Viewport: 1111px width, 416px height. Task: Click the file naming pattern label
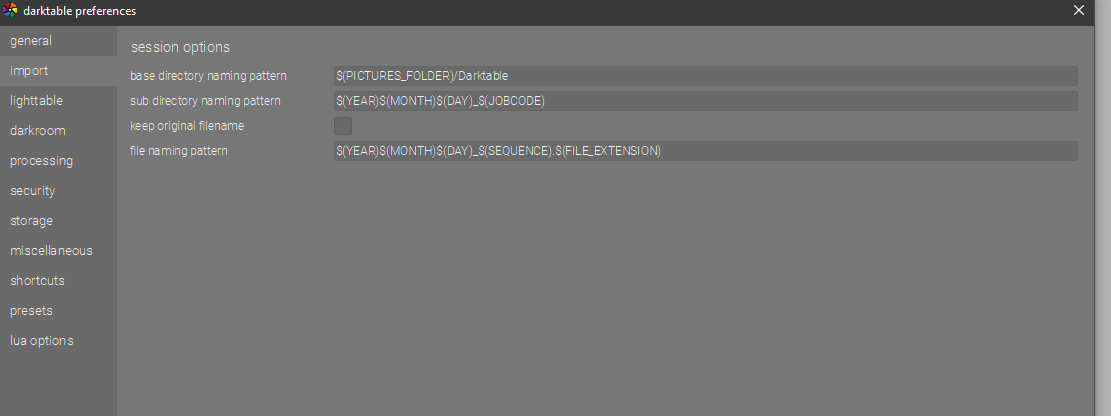(179, 151)
